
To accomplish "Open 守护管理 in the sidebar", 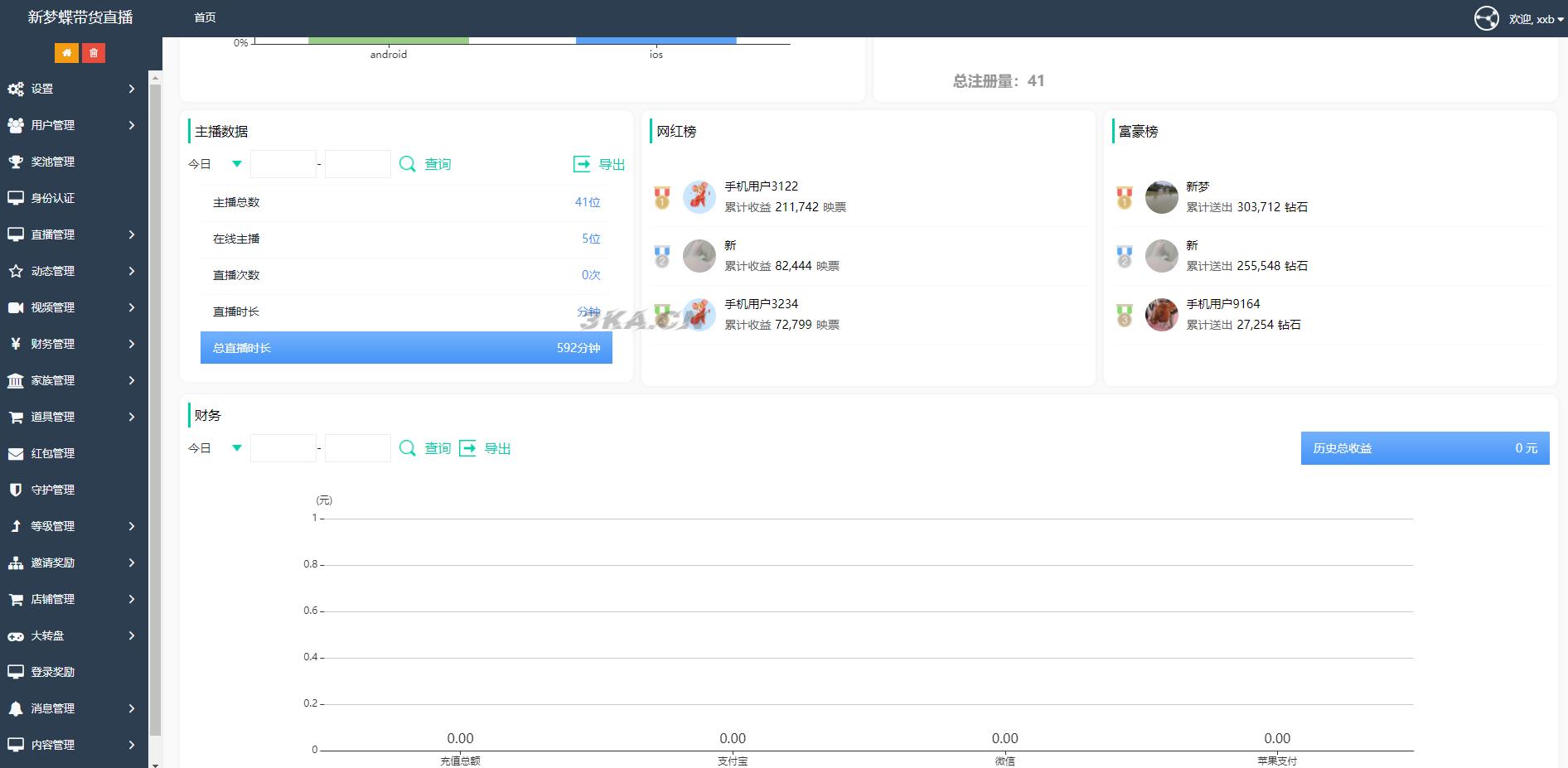I will pos(53,490).
